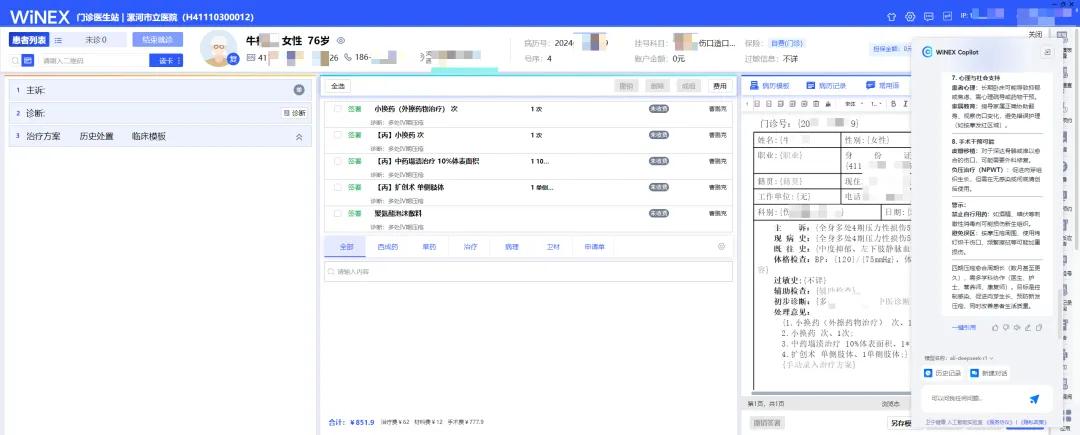
Task: Click the 全选 button
Action: click(339, 86)
